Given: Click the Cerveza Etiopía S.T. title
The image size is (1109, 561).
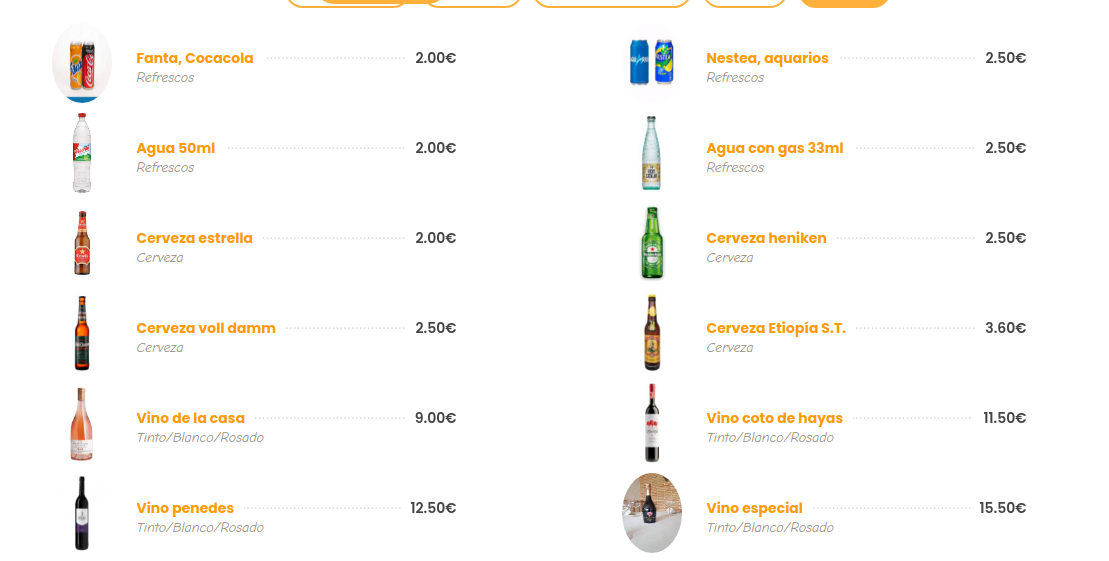Looking at the screenshot, I should coord(776,328).
